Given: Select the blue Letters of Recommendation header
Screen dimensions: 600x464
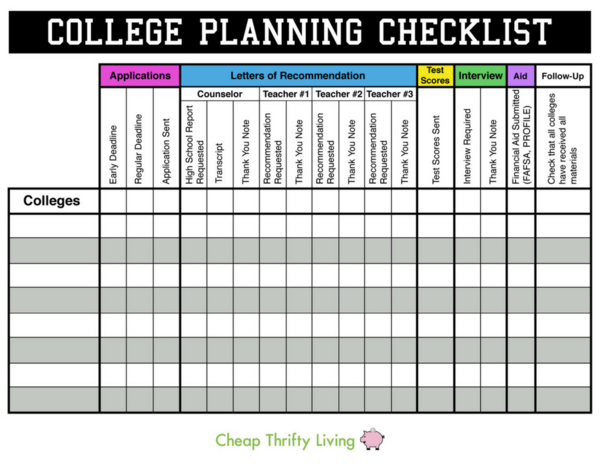Looking at the screenshot, I should pyautogui.click(x=298, y=76).
